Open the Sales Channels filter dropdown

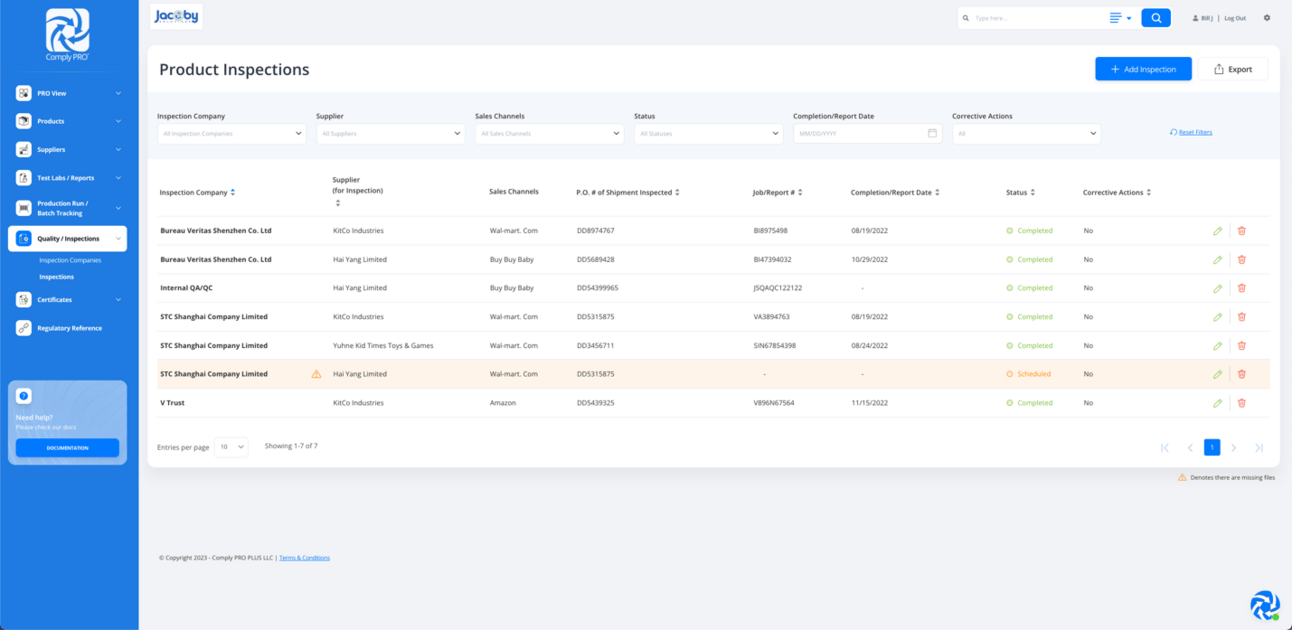[549, 133]
